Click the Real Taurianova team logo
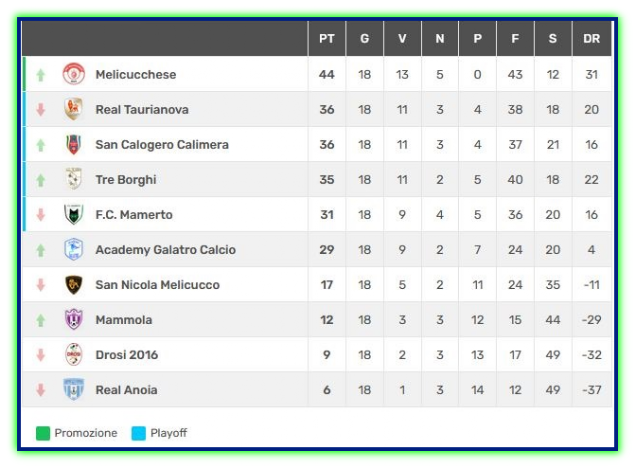Image resolution: width=635 pixels, height=468 pixels. pos(74,109)
